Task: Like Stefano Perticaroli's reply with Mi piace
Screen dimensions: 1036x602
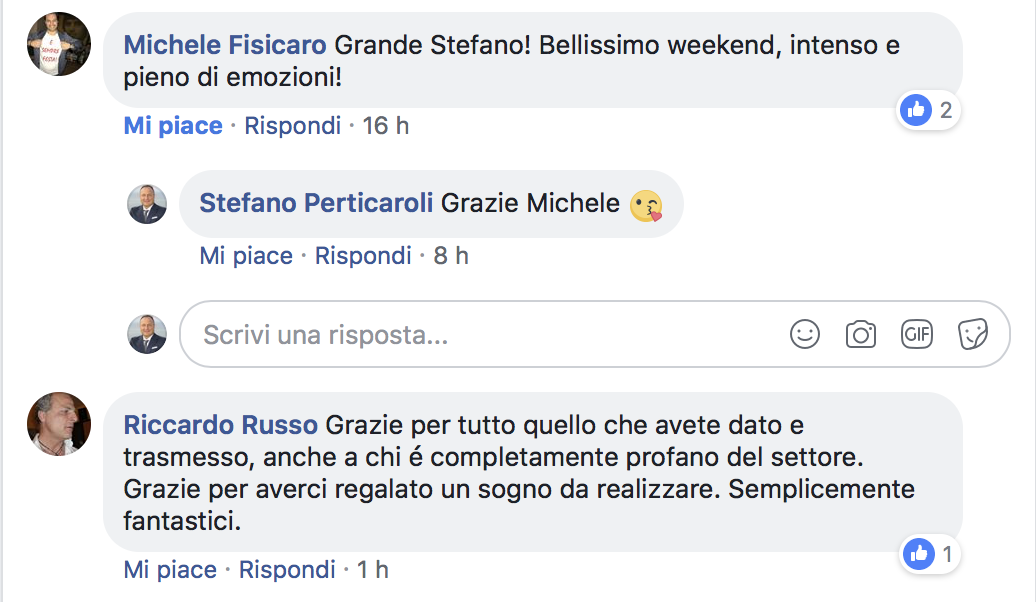Action: point(246,256)
